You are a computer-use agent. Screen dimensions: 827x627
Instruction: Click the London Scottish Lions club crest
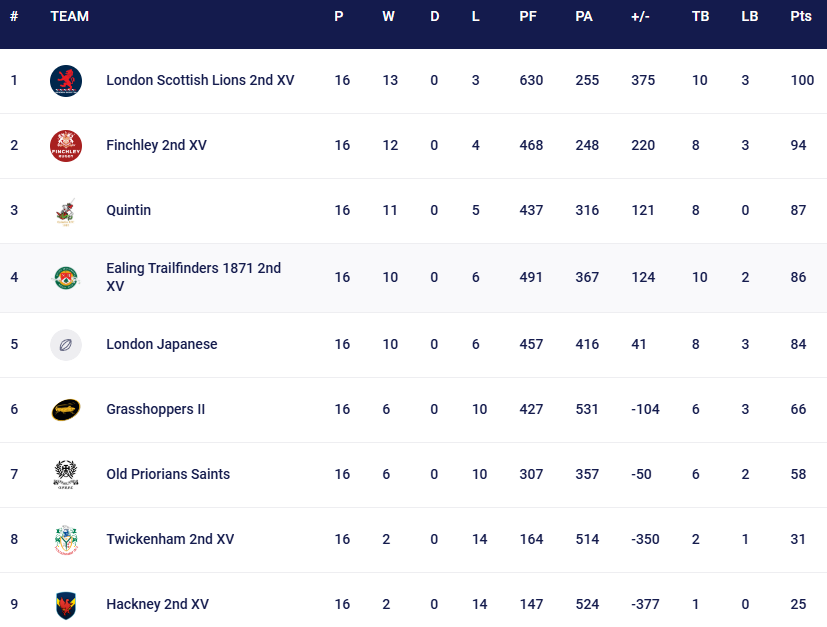click(66, 81)
